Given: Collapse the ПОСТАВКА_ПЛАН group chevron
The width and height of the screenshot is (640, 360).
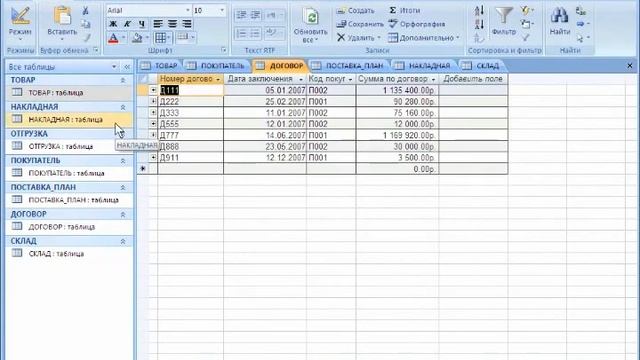Looking at the screenshot, I should pyautogui.click(x=123, y=188).
